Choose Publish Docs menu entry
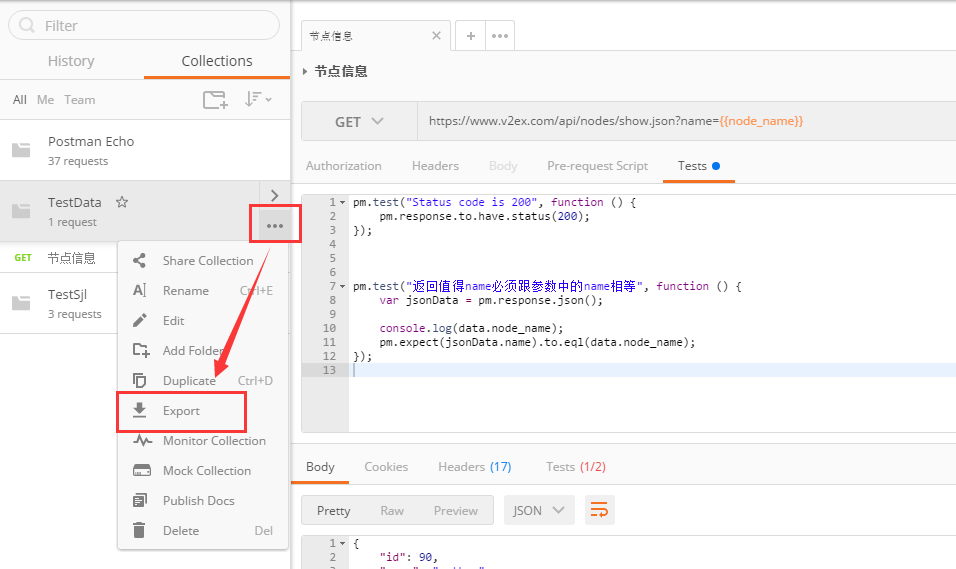 click(x=202, y=500)
